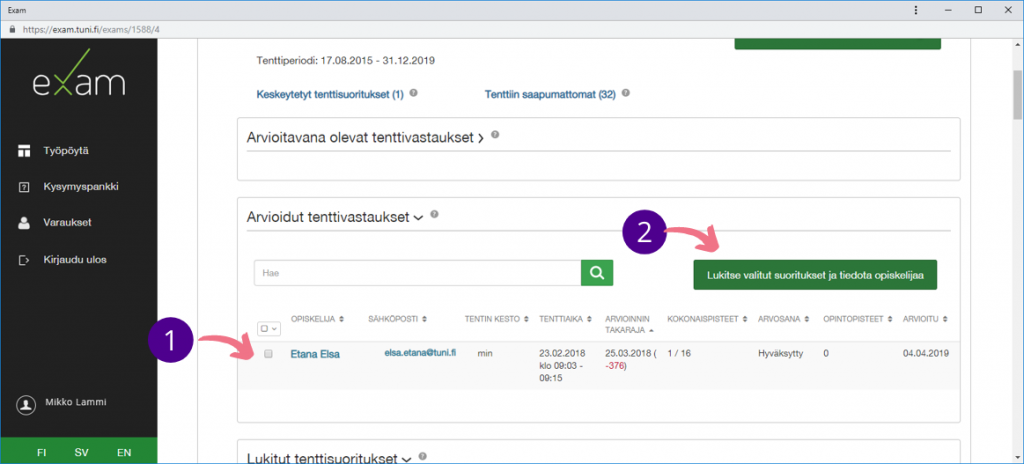This screenshot has width=1024, height=464.
Task: Click the Hae search input field
Action: pos(417,272)
